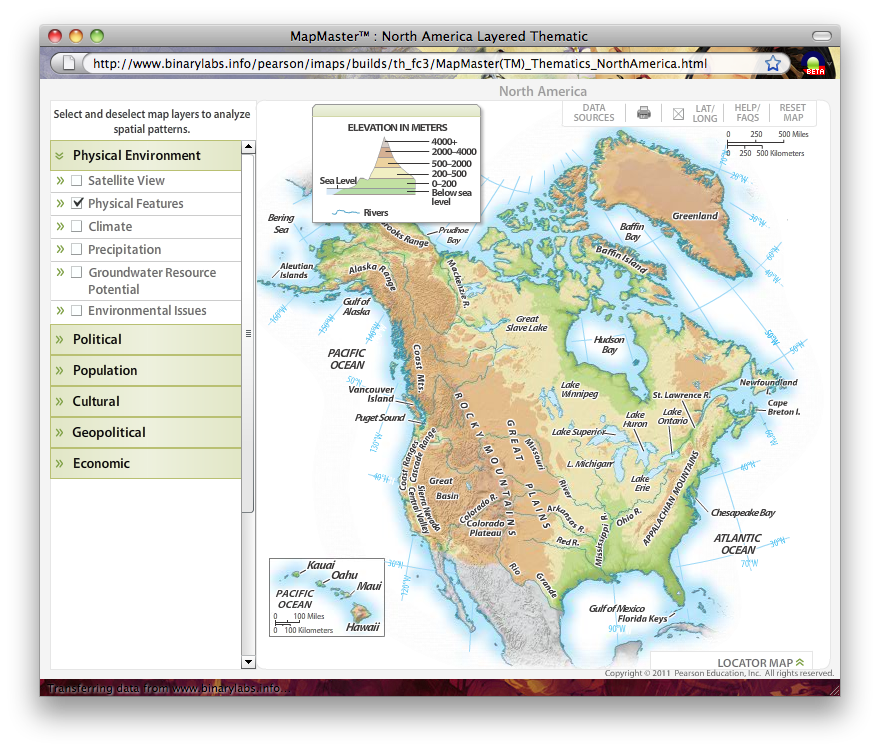The height and width of the screenshot is (751, 880).
Task: Click arrows icon beside Environmental Issues
Action: point(60,311)
